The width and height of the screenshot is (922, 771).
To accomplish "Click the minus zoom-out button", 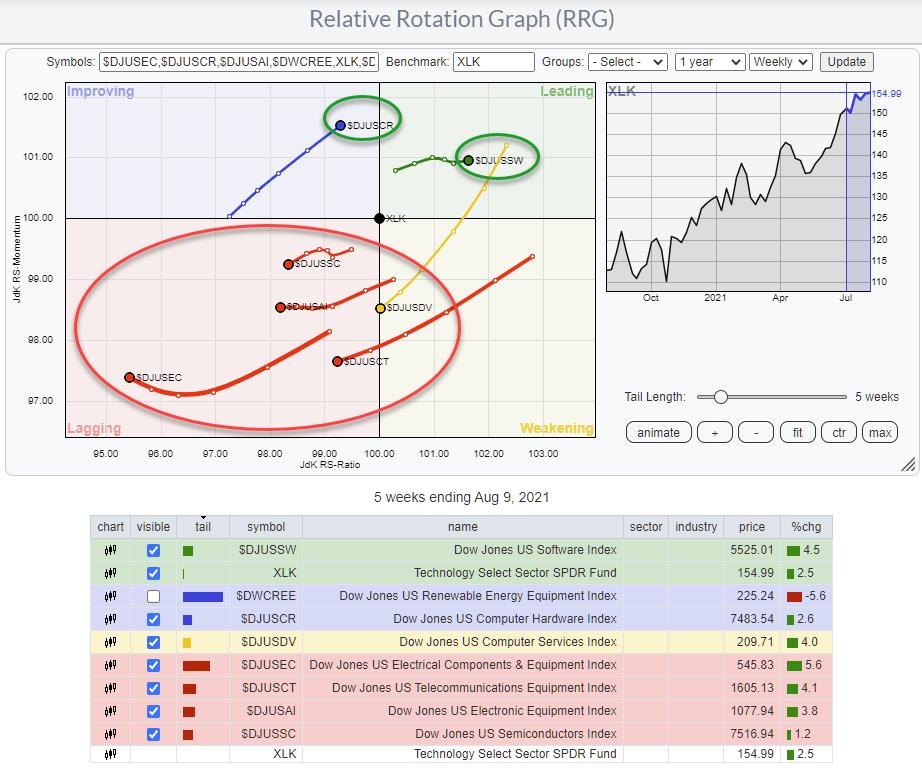I will point(757,432).
